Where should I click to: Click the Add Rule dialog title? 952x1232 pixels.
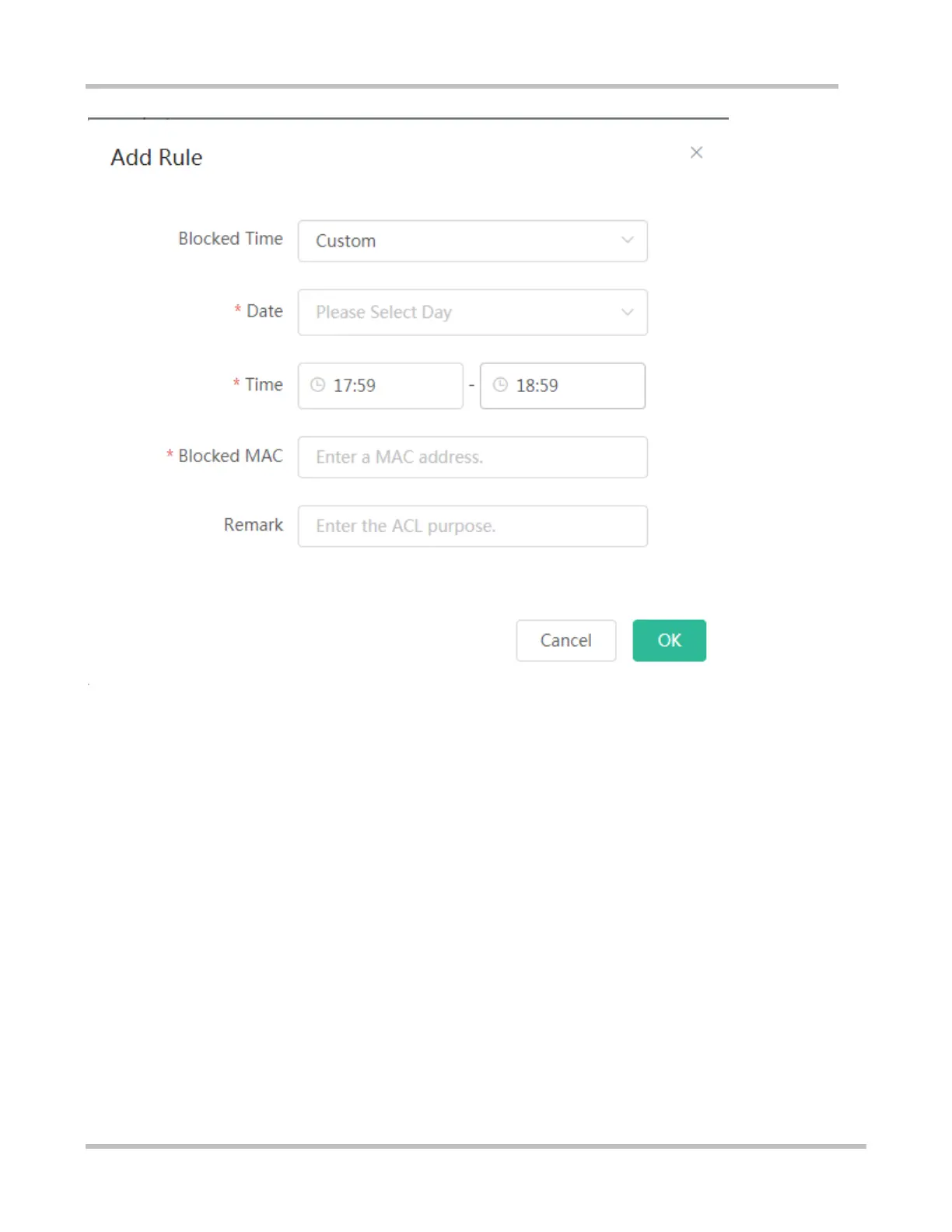[x=156, y=158]
